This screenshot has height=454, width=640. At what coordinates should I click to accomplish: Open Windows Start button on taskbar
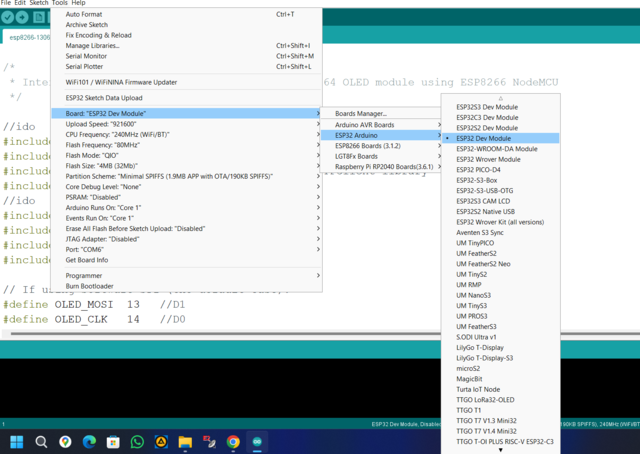click(17, 442)
